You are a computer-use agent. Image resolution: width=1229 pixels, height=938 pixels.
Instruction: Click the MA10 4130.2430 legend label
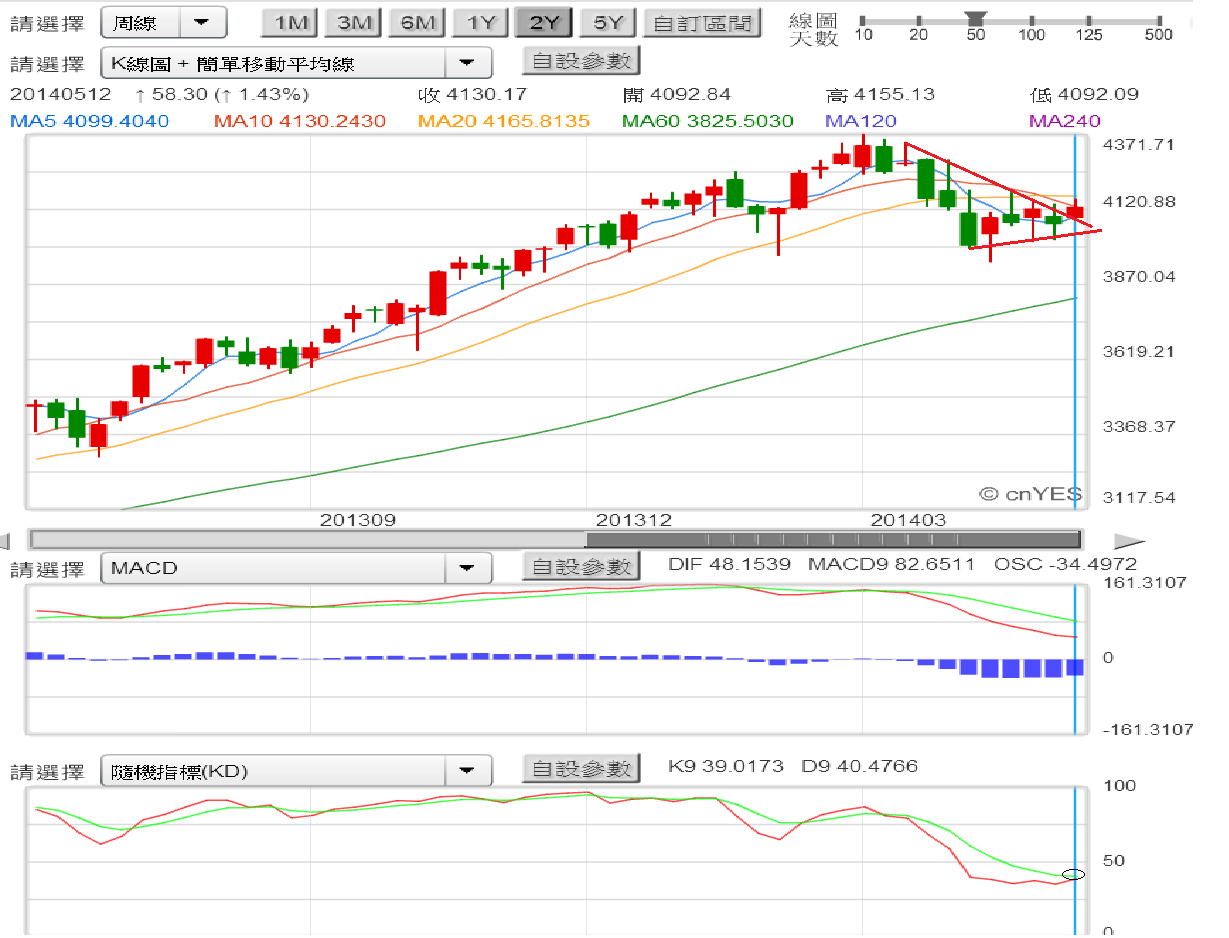(300, 121)
